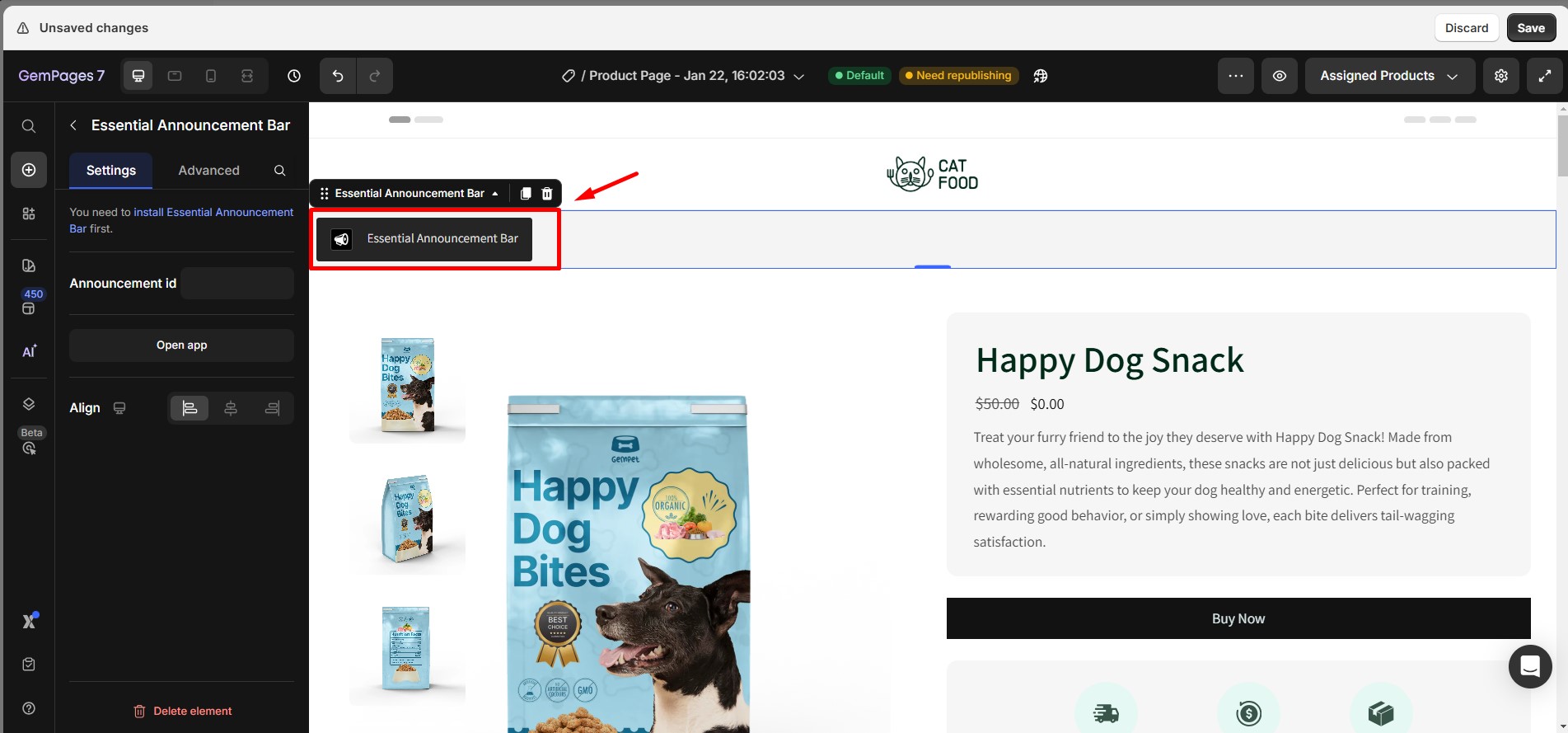Screen dimensions: 1568x733
Task: Duplicate the Essential Announcement Bar element
Action: coord(526,194)
